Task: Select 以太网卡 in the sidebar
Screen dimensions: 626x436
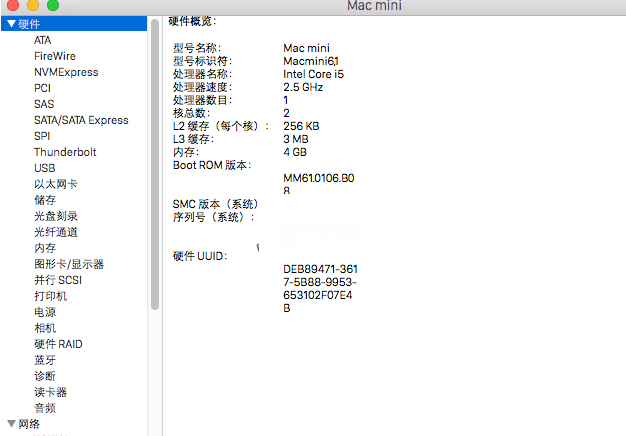Action: click(x=55, y=184)
